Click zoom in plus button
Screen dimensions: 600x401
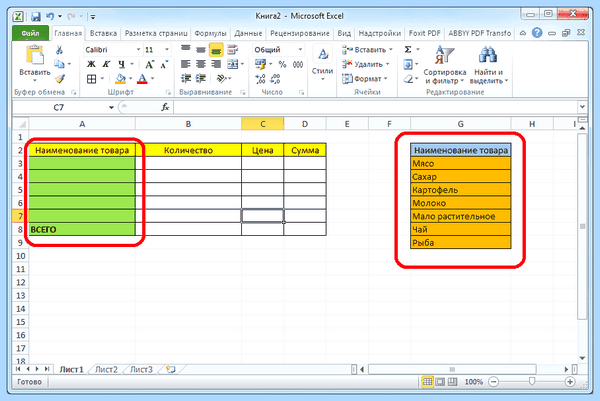pos(570,381)
